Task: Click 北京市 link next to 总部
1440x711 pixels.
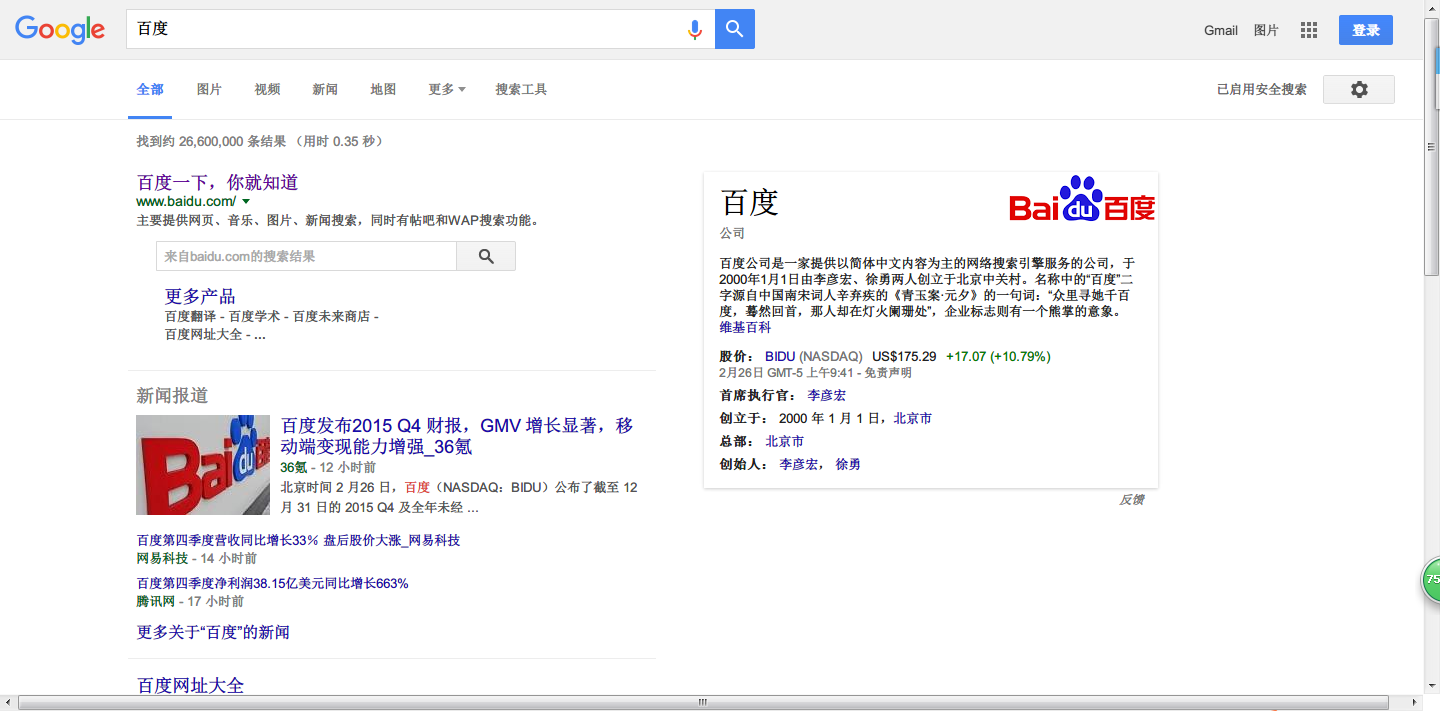Action: coord(785,441)
